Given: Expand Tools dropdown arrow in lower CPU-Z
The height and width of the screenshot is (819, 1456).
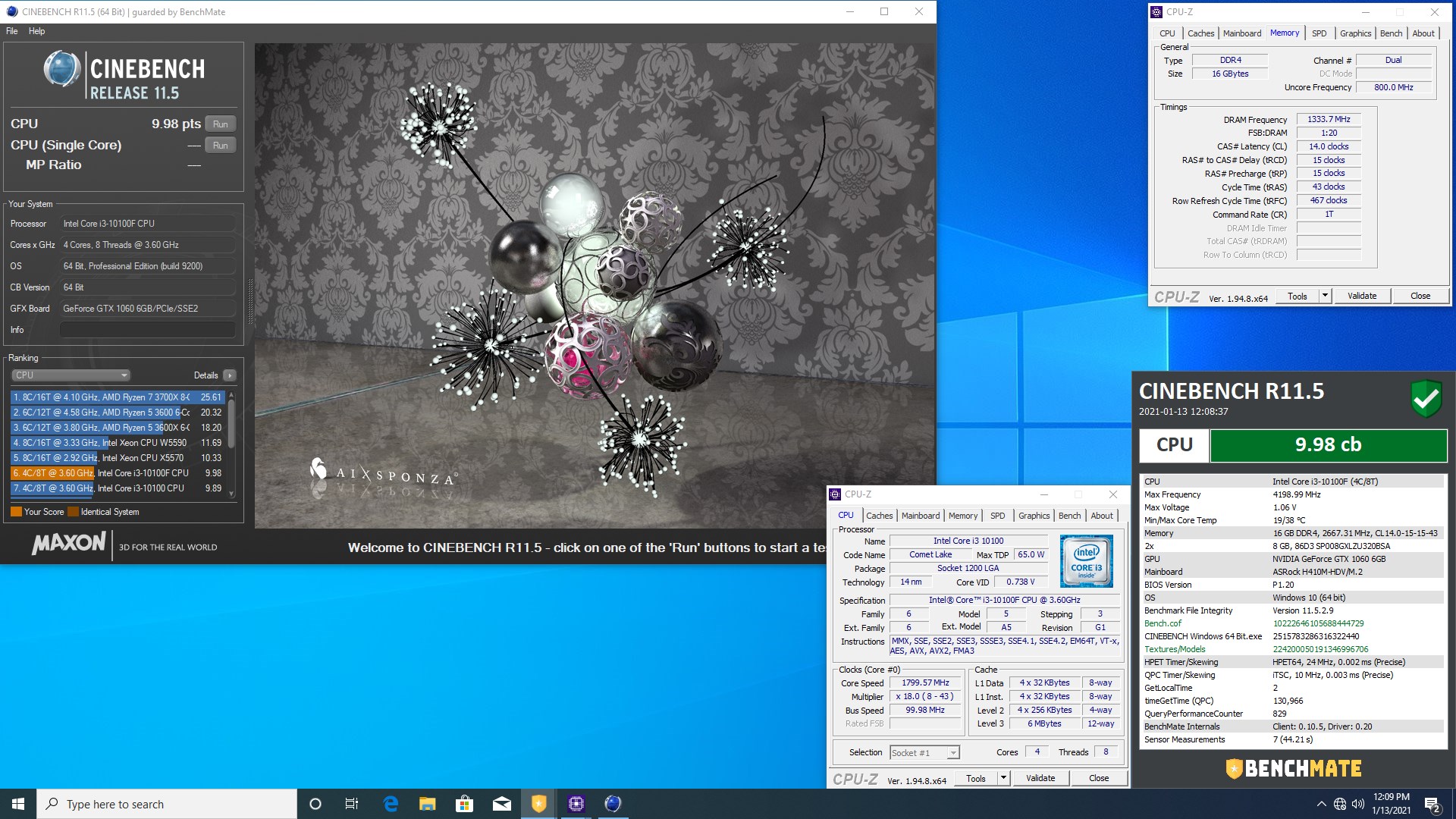Looking at the screenshot, I should pyautogui.click(x=1003, y=779).
